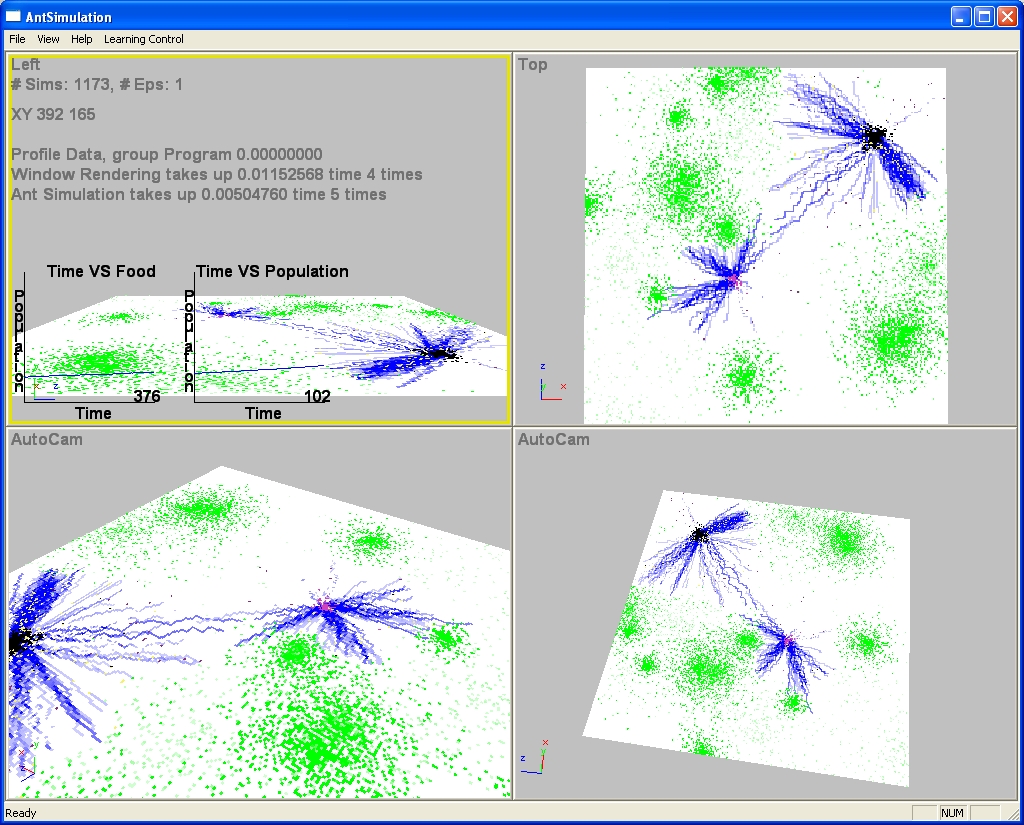Click the axis gizmo in bottom-left AutoCam viewport

(25, 758)
